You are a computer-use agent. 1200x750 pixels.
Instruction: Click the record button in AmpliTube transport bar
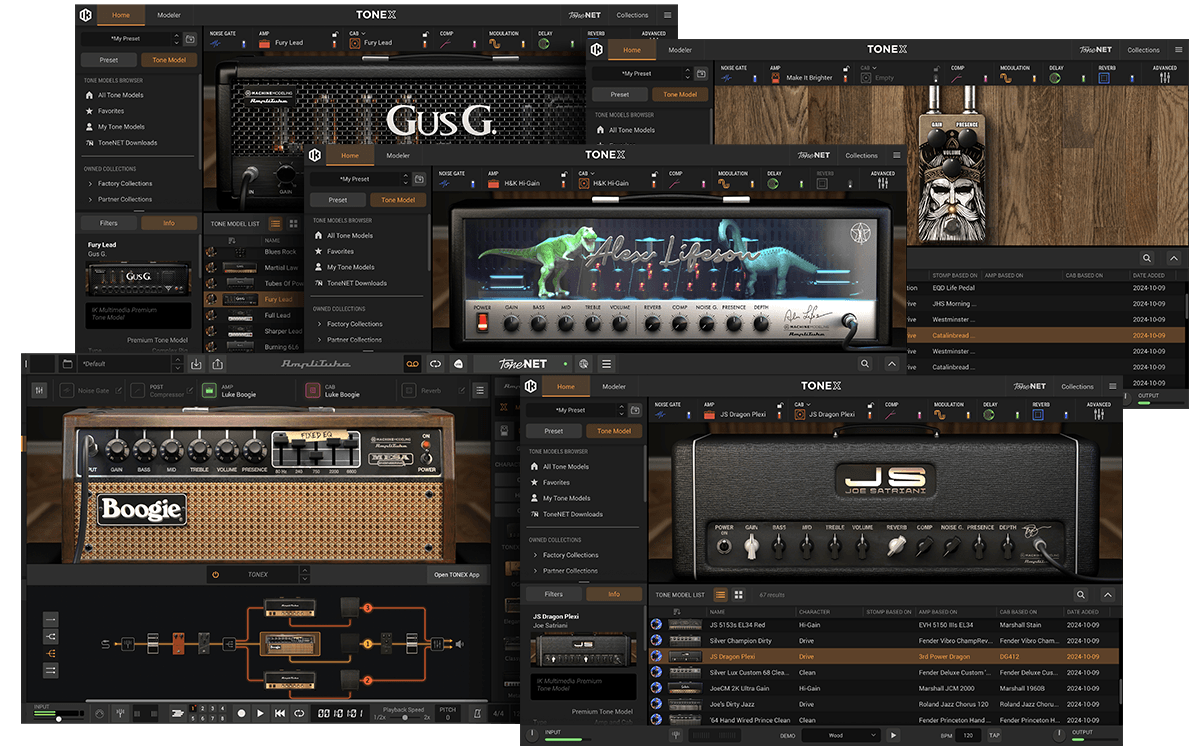coord(241,713)
